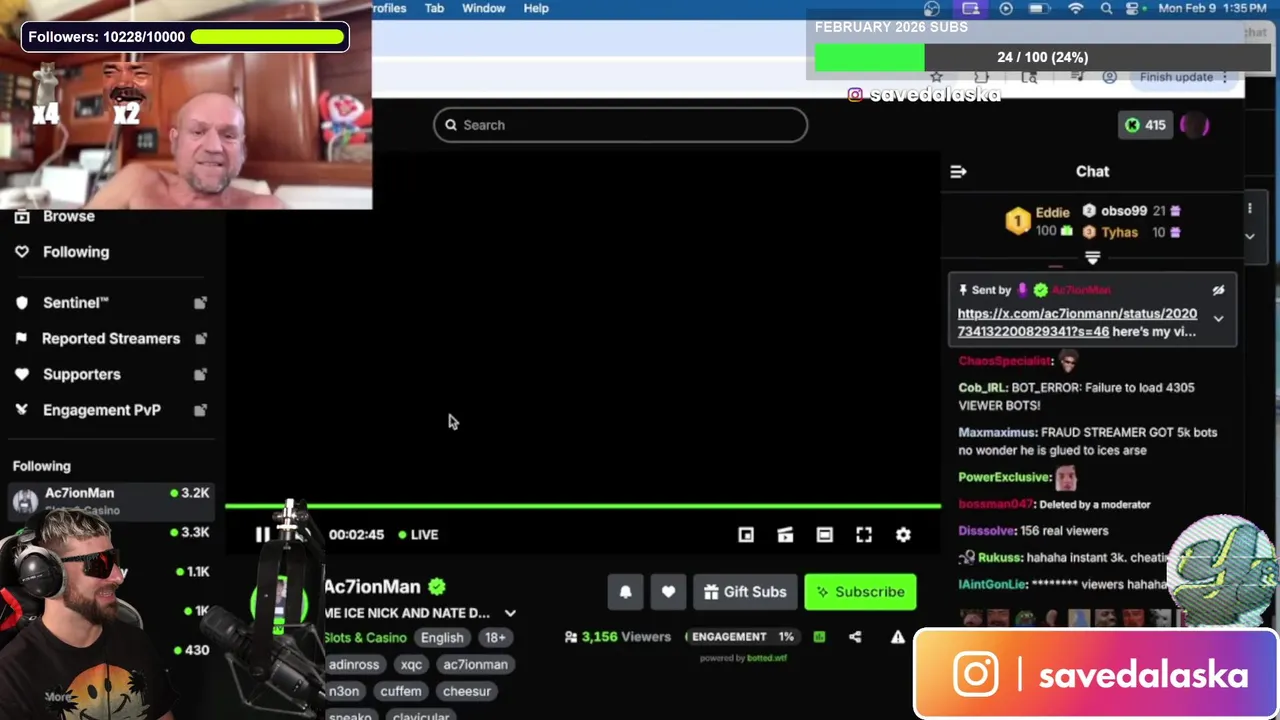Screen dimensions: 1280x720
Task: Open the Window menu in the menu bar
Action: pos(483,8)
